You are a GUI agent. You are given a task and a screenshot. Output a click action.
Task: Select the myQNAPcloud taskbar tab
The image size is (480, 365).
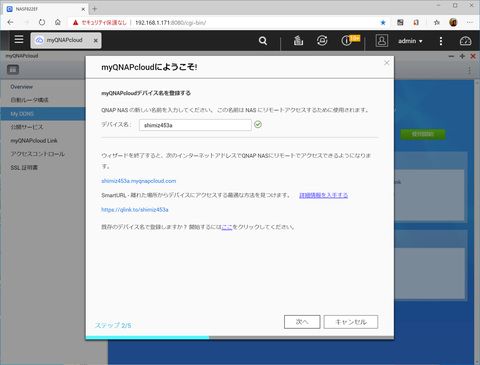click(x=66, y=40)
